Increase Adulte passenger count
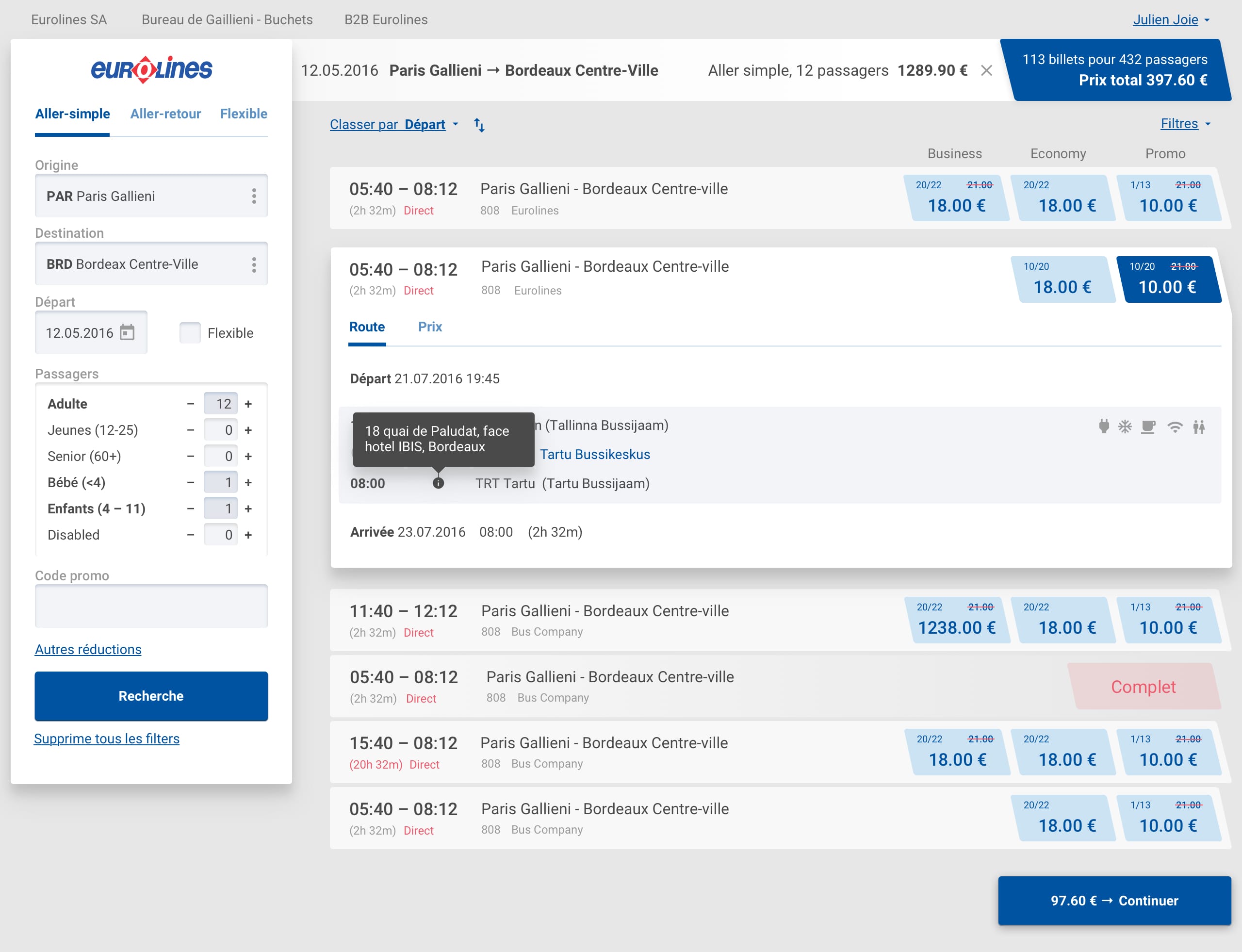This screenshot has width=1242, height=952. tap(248, 404)
